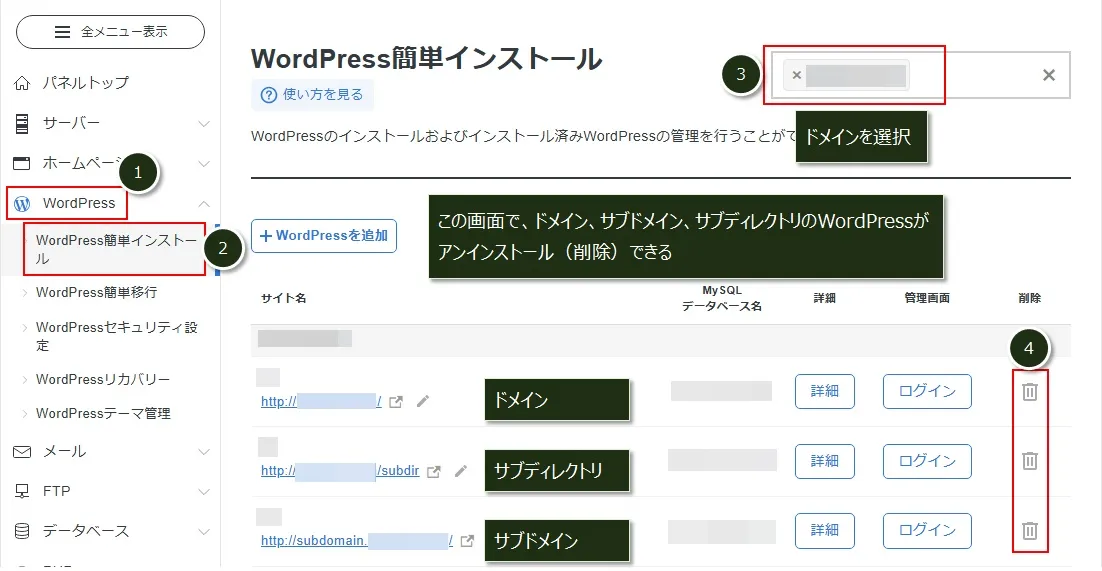The image size is (1102, 571).
Task: Clear the domain selector with X
Action: (x=1049, y=75)
